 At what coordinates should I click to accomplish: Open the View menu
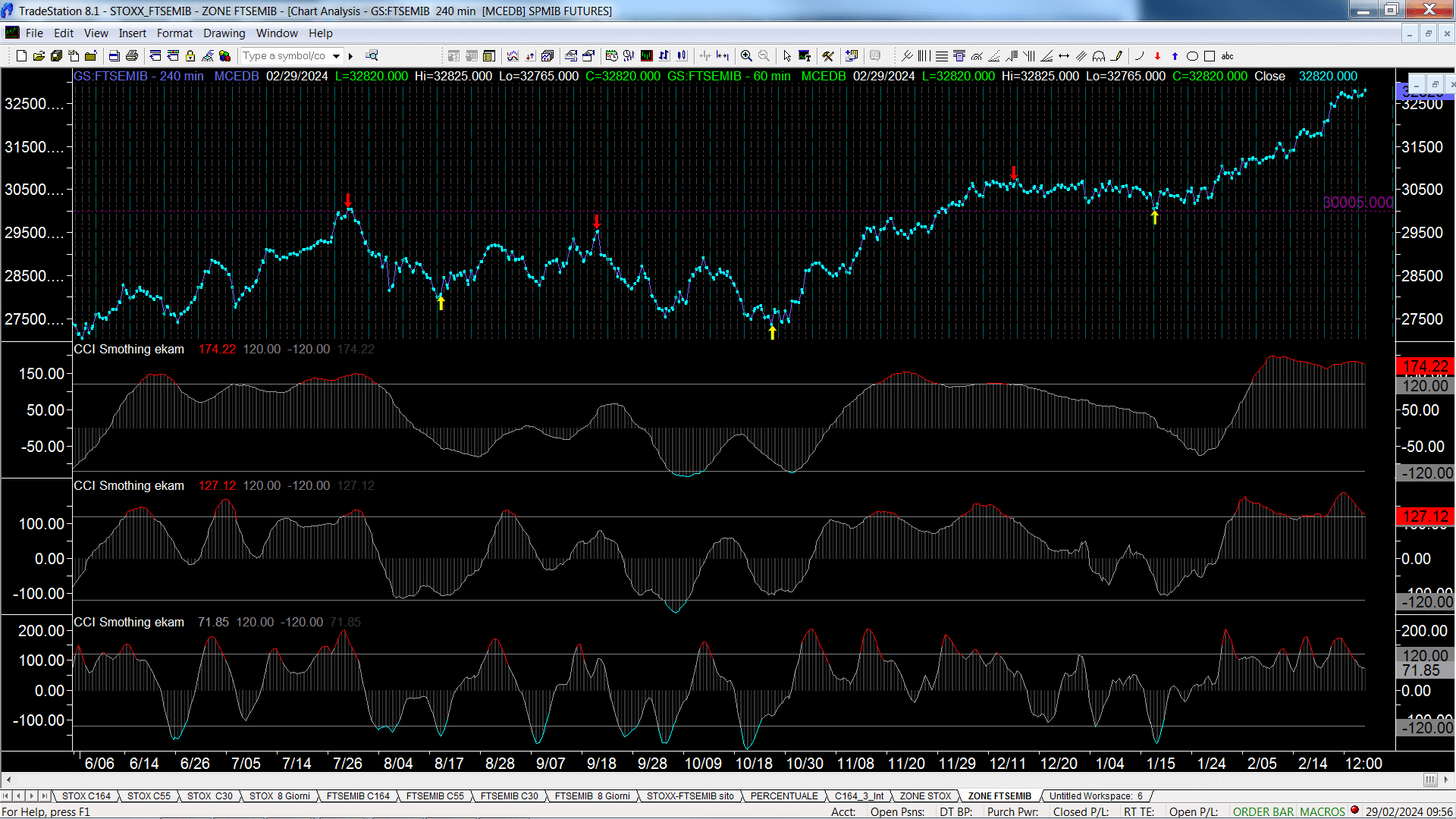[x=96, y=33]
